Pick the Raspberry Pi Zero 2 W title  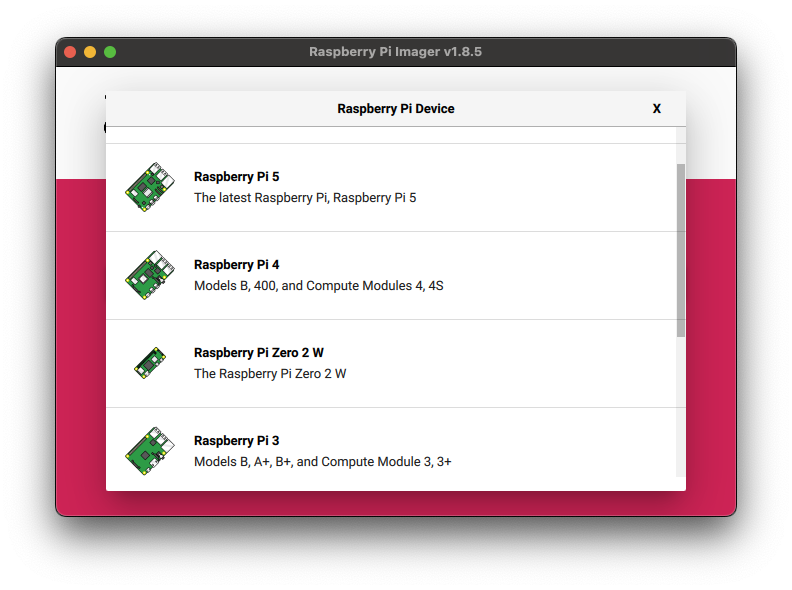[258, 353]
